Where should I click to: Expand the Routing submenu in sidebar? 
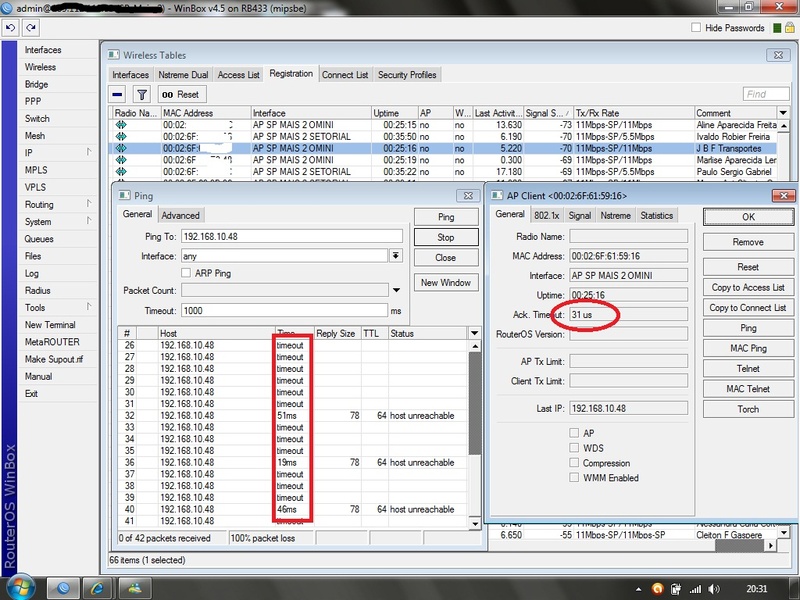tap(89, 204)
